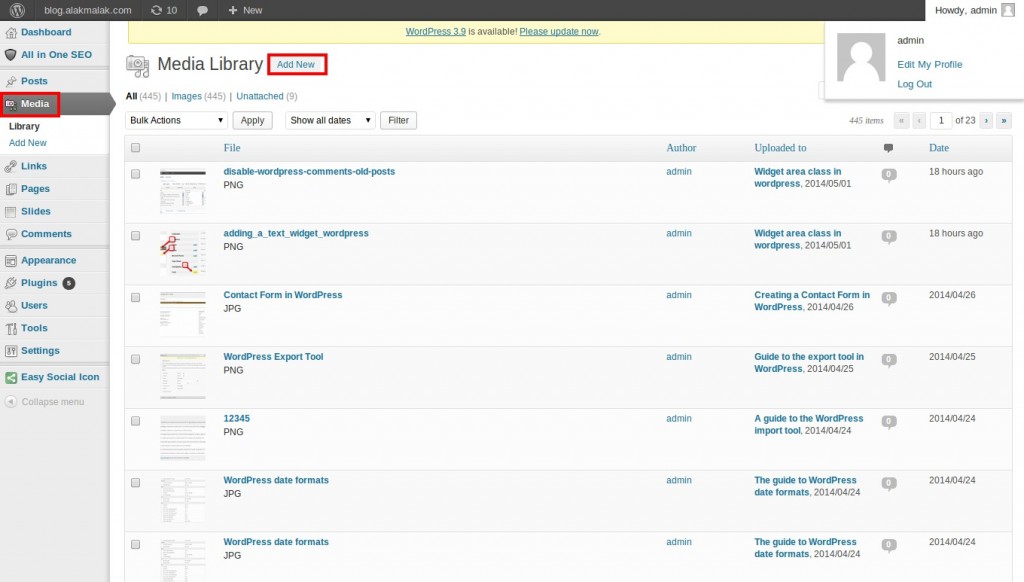Click the Slides icon in sidebar
Image resolution: width=1024 pixels, height=582 pixels.
[10, 212]
